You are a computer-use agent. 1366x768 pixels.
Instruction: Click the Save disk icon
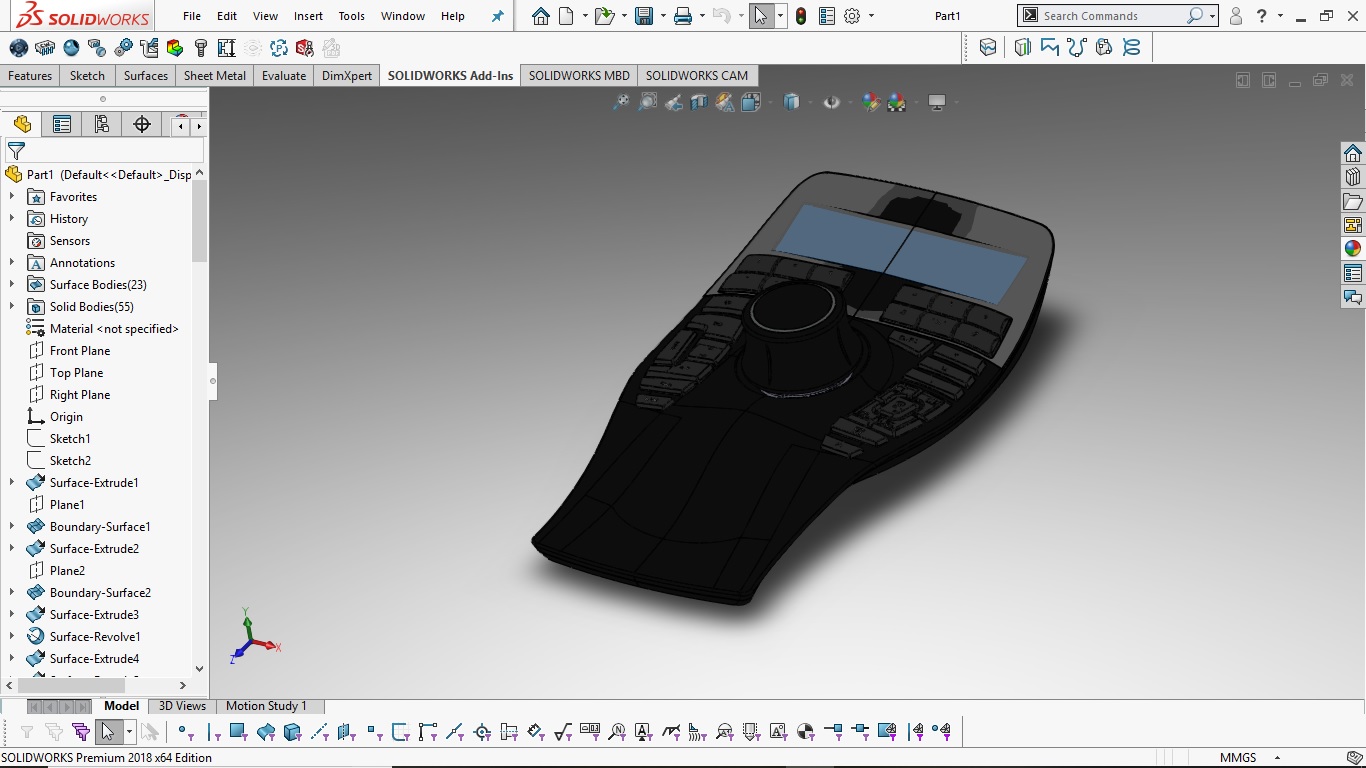click(x=644, y=16)
